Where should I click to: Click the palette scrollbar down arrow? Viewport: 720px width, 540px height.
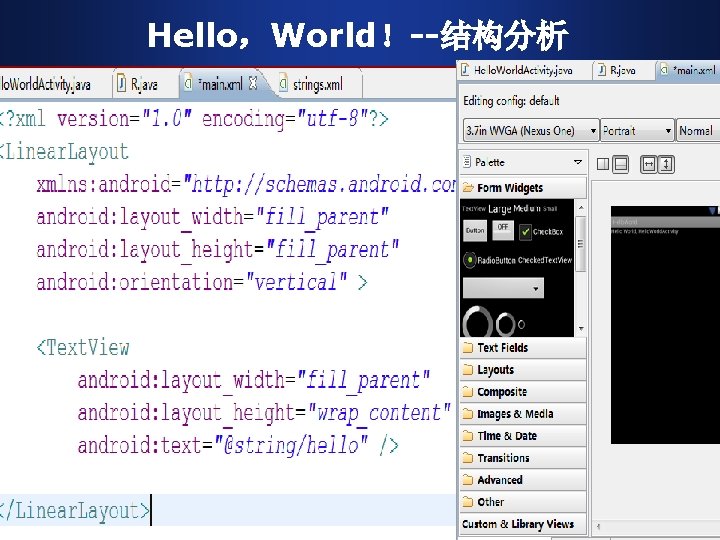[581, 329]
